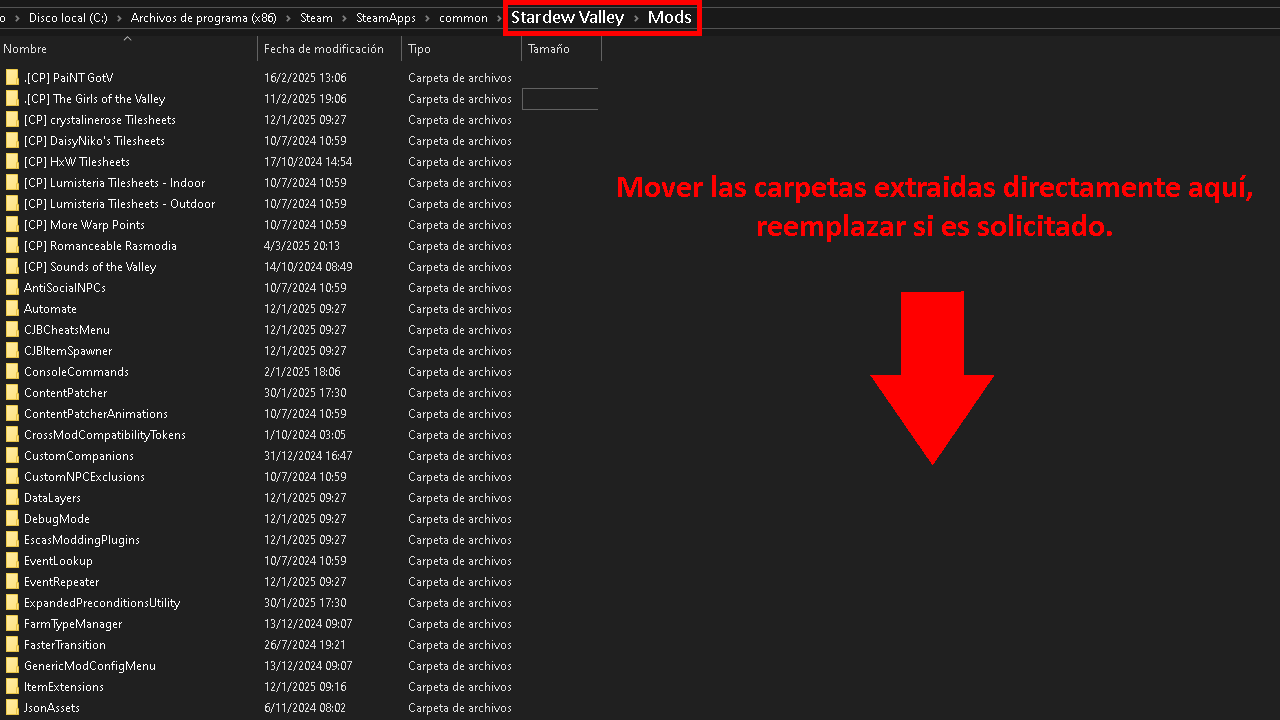
Task: Click folder icon of DataLayers
Action: 12,498
